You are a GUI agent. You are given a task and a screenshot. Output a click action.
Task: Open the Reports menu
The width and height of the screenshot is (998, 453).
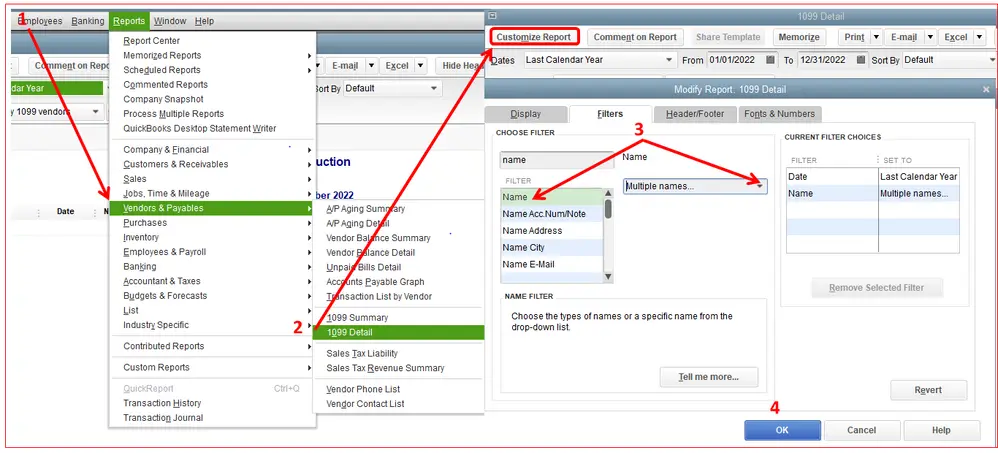[x=128, y=21]
